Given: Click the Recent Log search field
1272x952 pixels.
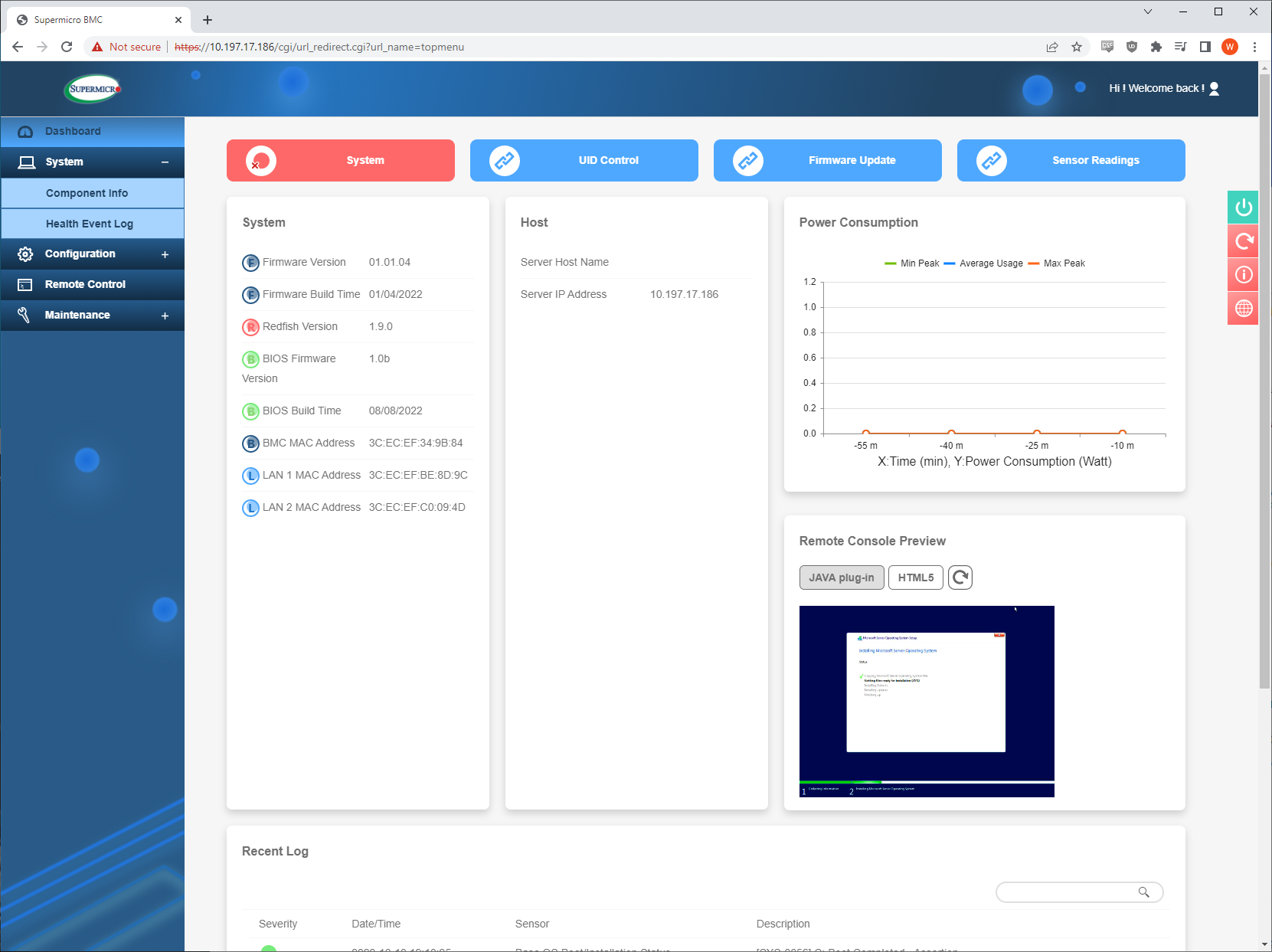Looking at the screenshot, I should pyautogui.click(x=1064, y=892).
